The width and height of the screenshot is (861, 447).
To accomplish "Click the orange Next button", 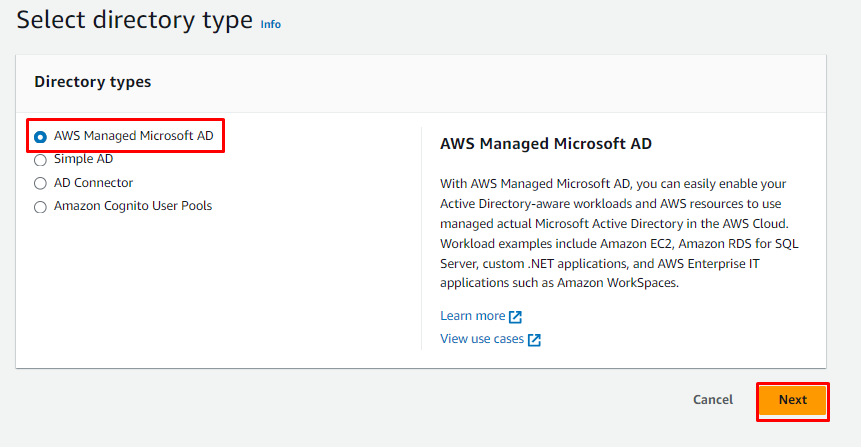I will pos(792,400).
